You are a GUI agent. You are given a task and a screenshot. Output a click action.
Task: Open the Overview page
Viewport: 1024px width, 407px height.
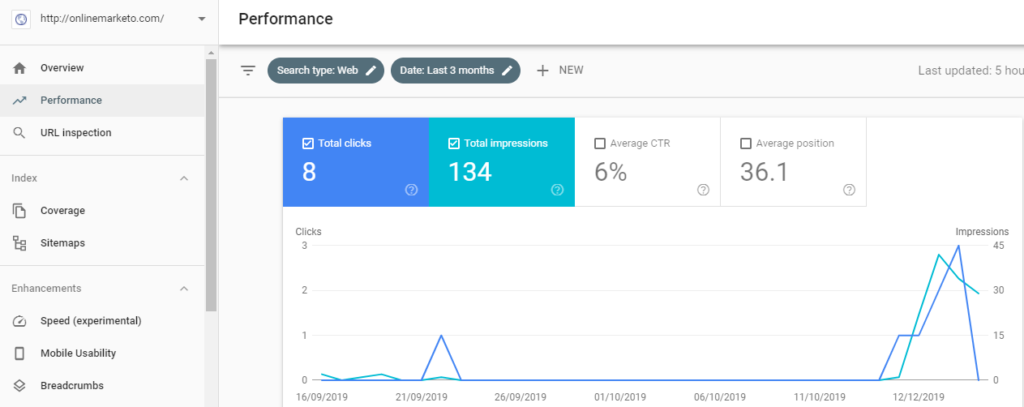(x=61, y=68)
